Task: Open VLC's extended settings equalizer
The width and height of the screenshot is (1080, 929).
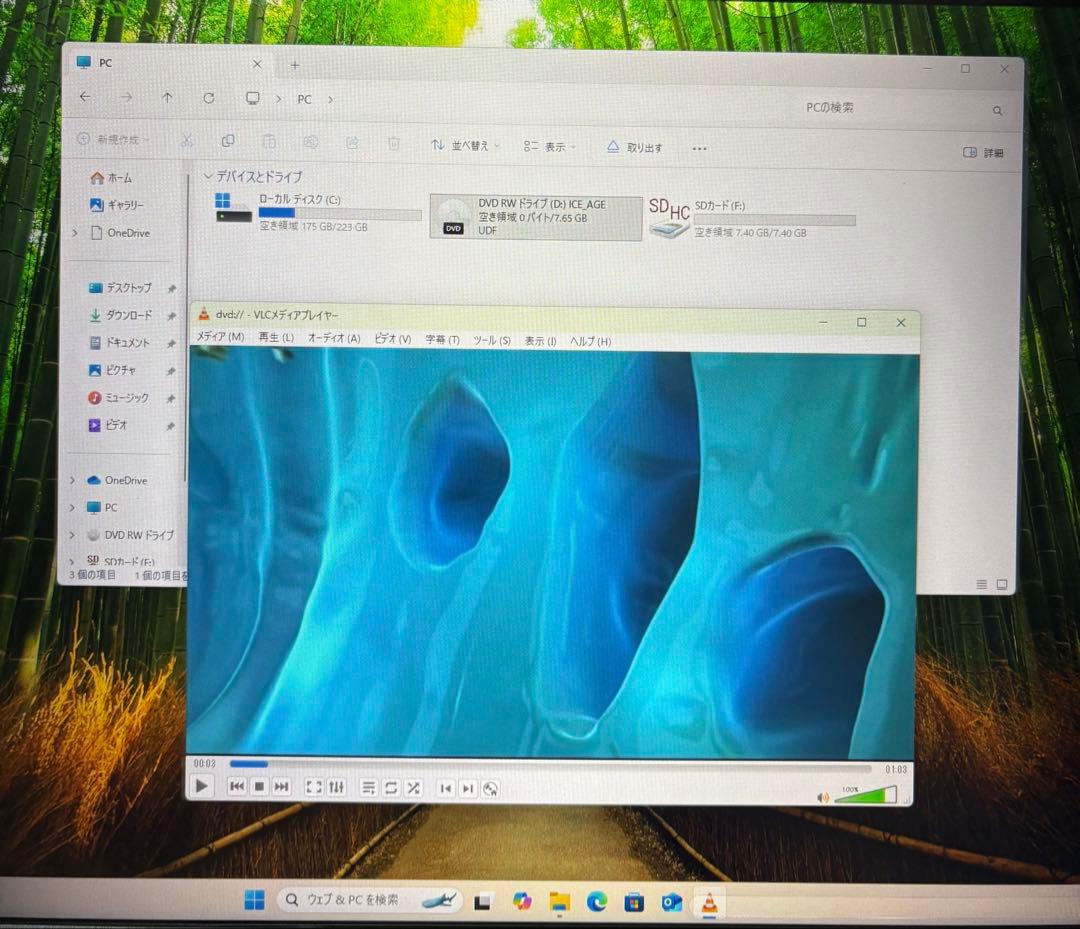Action: pos(337,787)
